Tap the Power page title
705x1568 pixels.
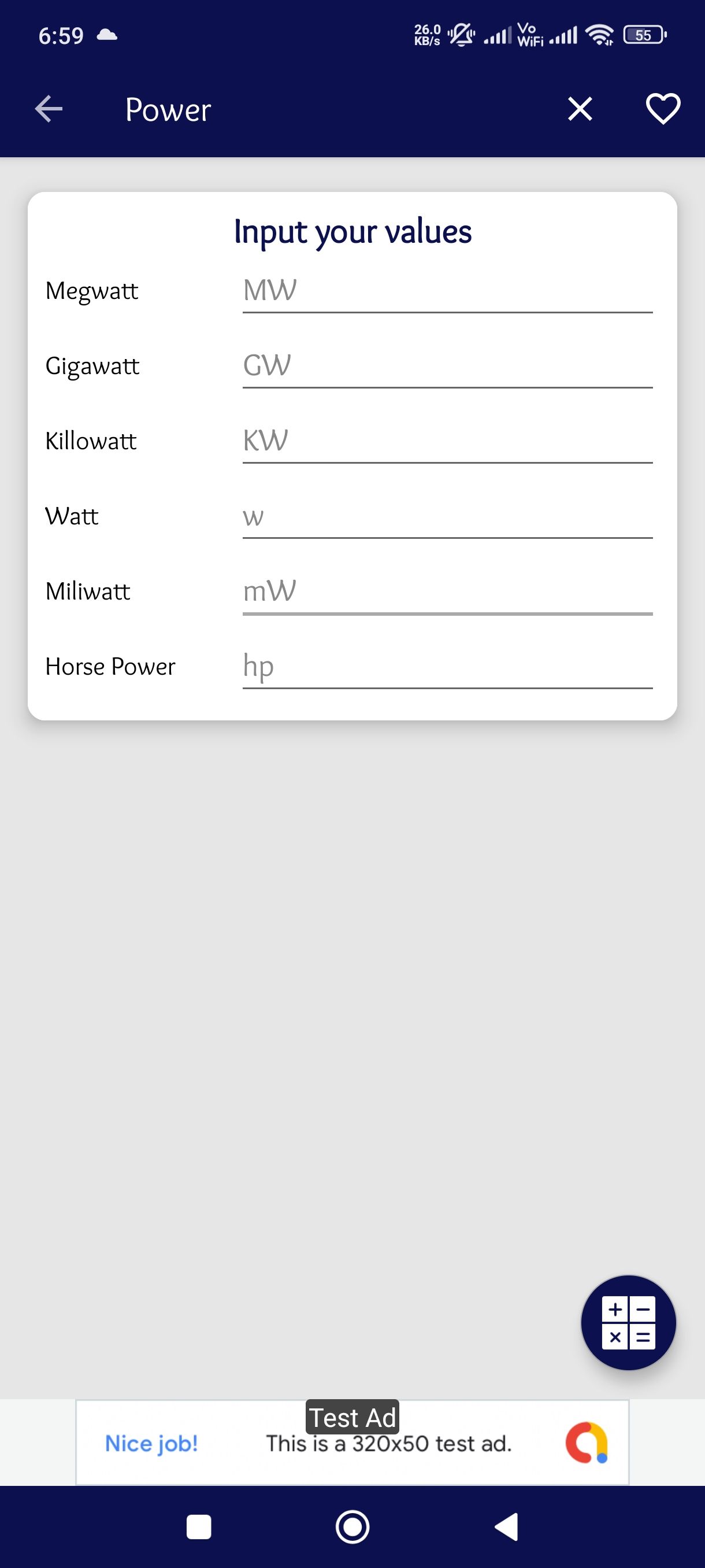[x=168, y=110]
